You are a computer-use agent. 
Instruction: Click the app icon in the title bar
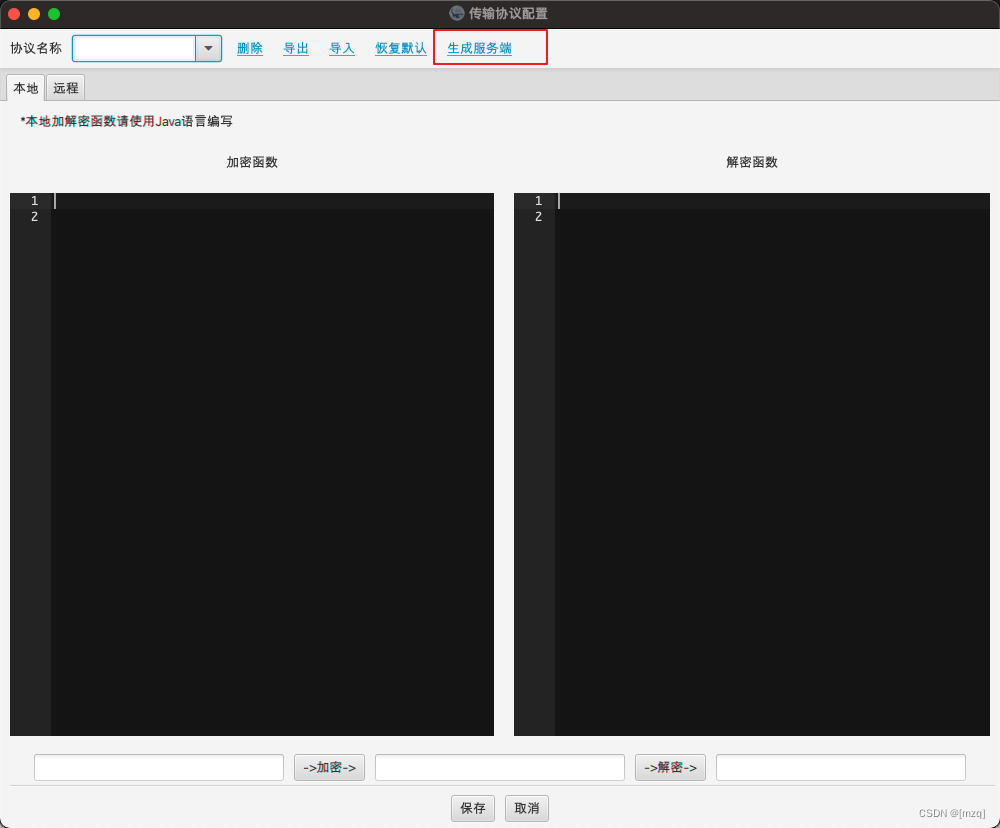[455, 13]
